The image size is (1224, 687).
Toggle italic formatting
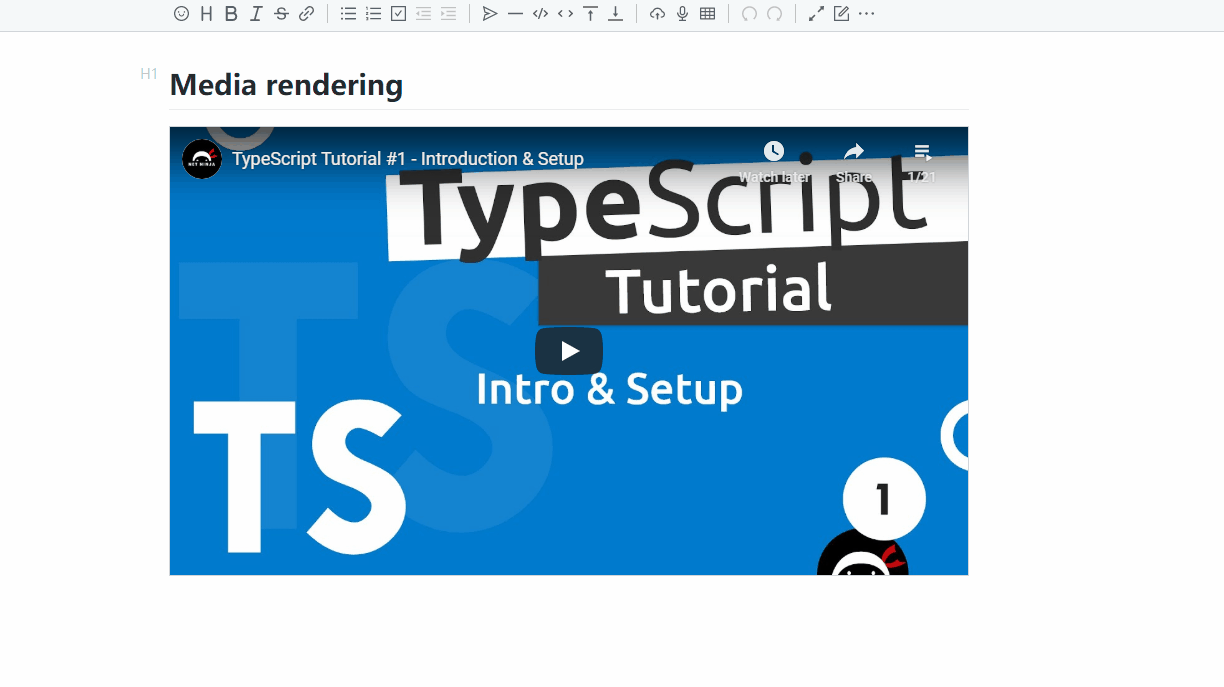pos(256,14)
